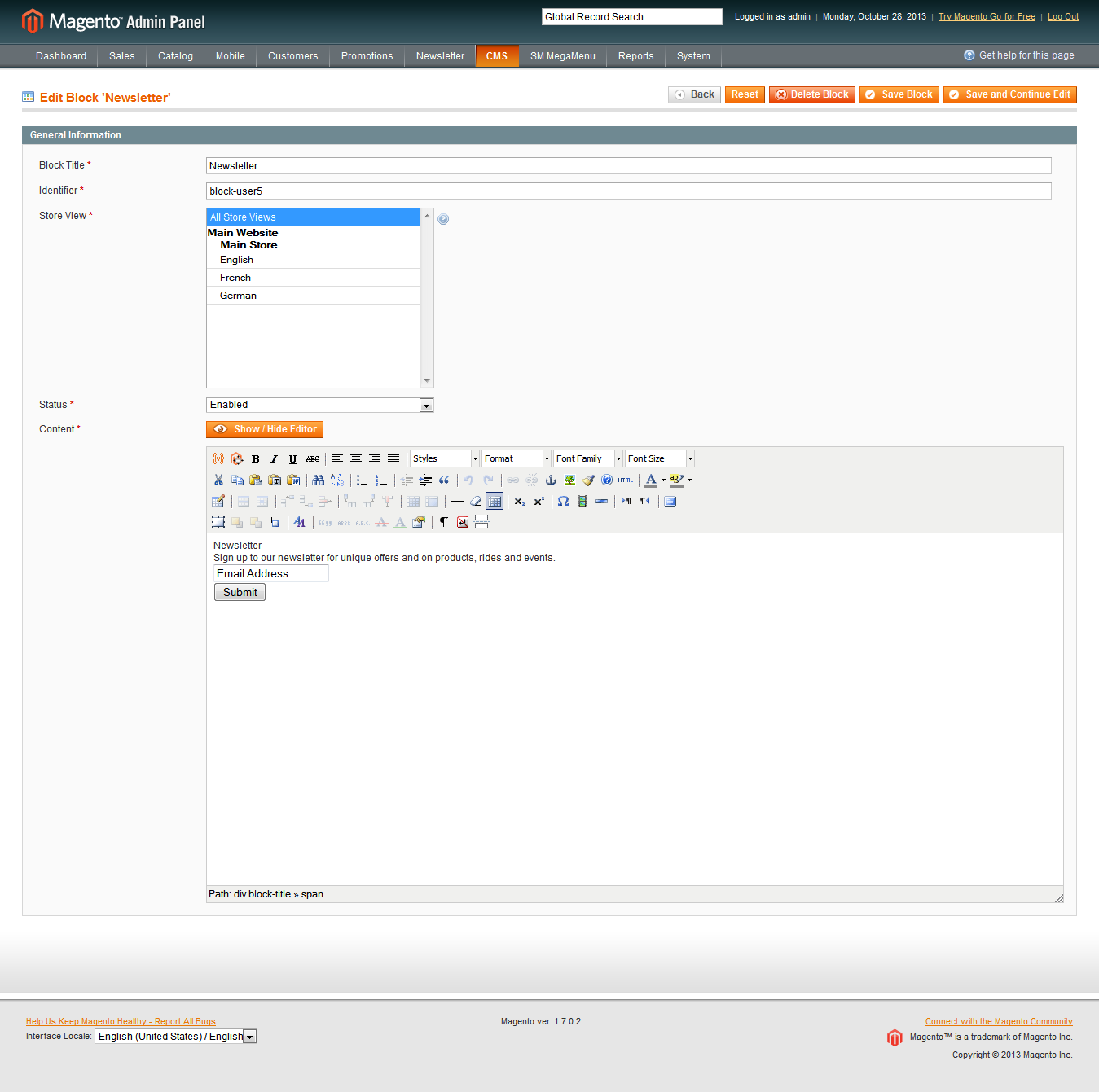Image resolution: width=1099 pixels, height=1092 pixels.
Task: Toggle Justify Full alignment
Action: [393, 458]
